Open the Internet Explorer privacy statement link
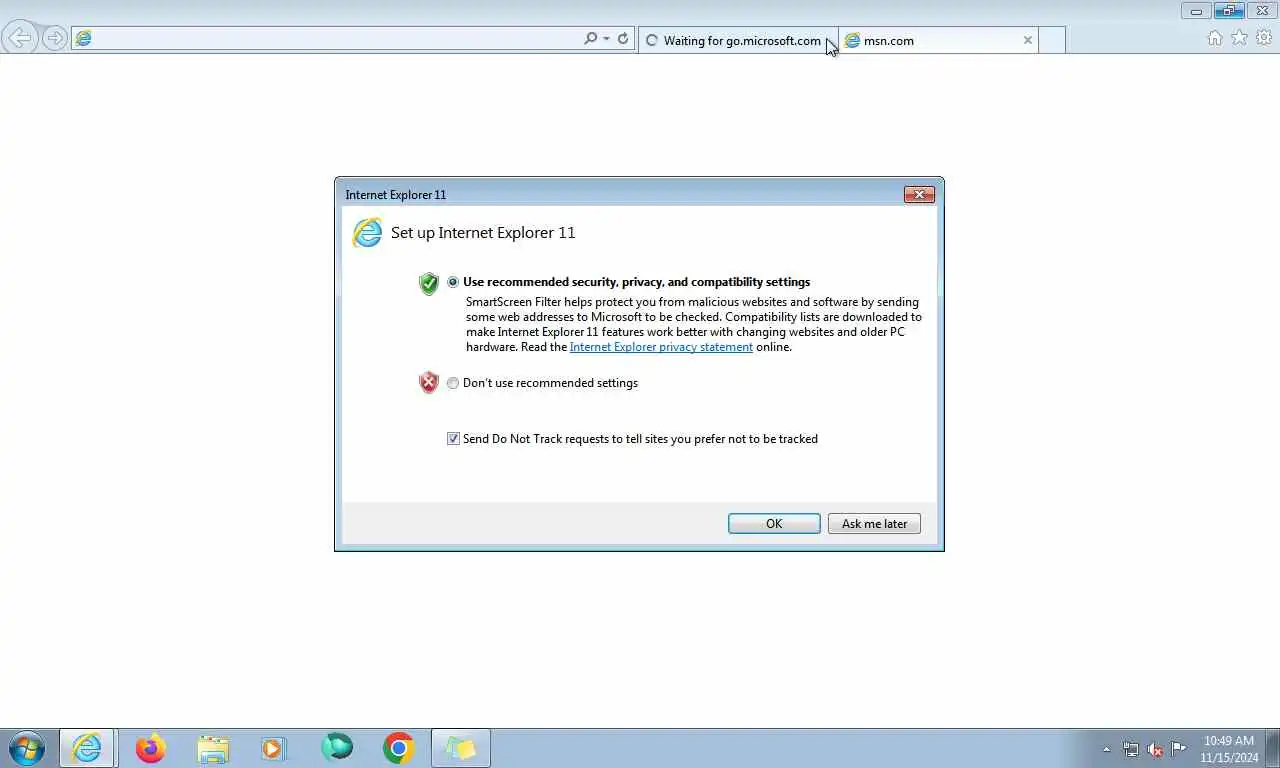This screenshot has width=1280, height=768. point(661,347)
